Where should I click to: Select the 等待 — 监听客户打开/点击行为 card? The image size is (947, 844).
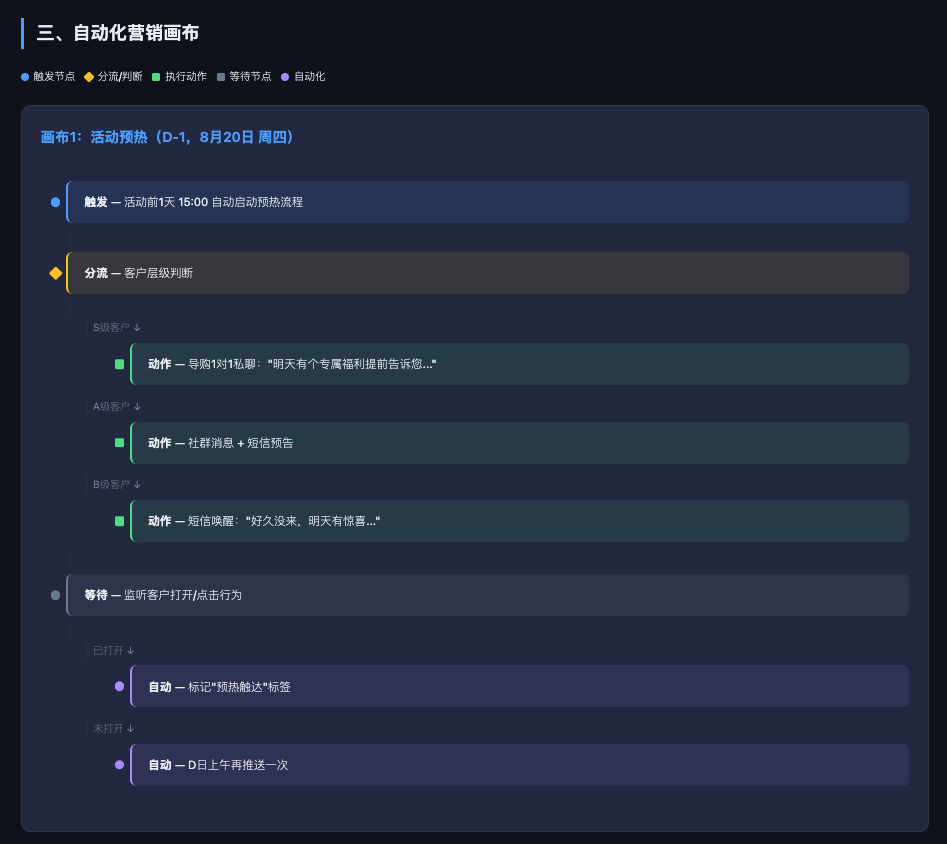coord(487,595)
